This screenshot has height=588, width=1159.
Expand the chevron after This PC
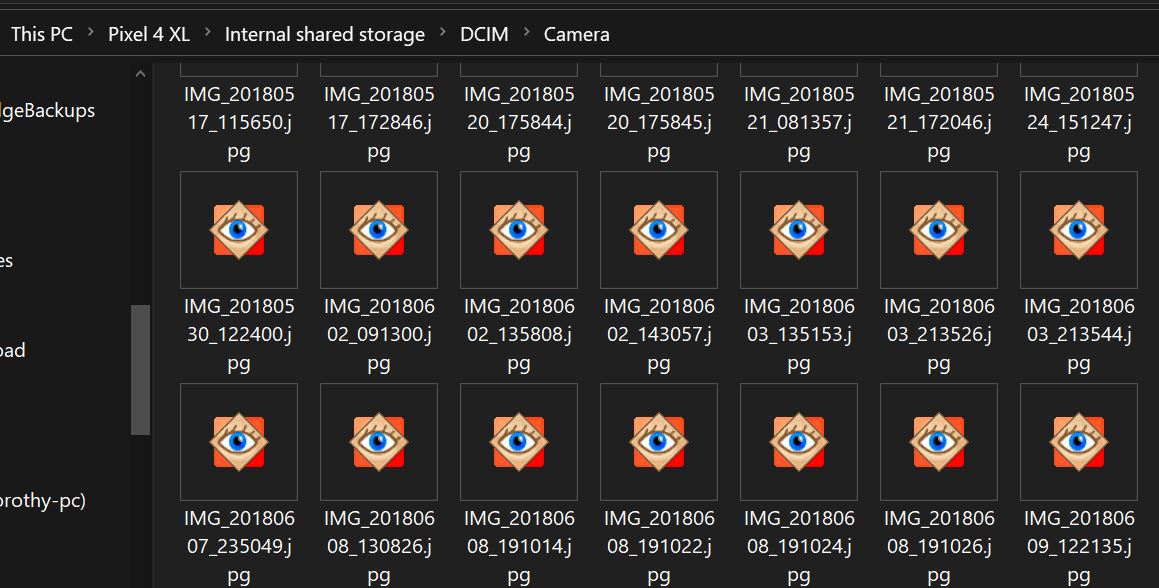pos(90,33)
